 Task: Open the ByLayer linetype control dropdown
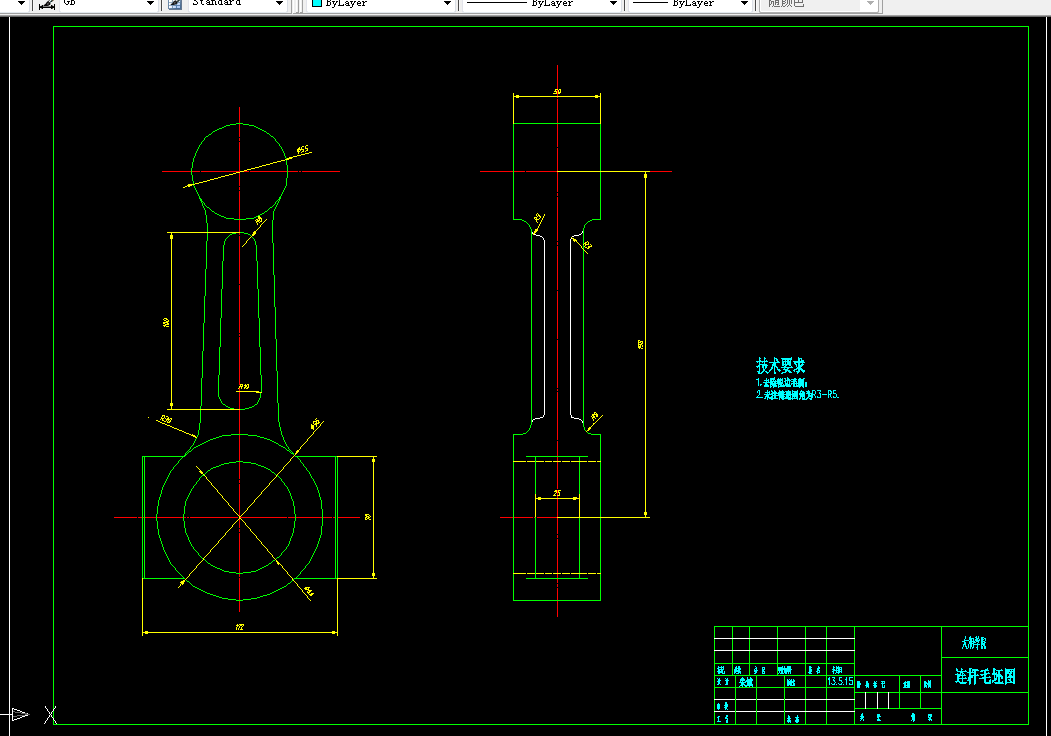pyautogui.click(x=613, y=4)
